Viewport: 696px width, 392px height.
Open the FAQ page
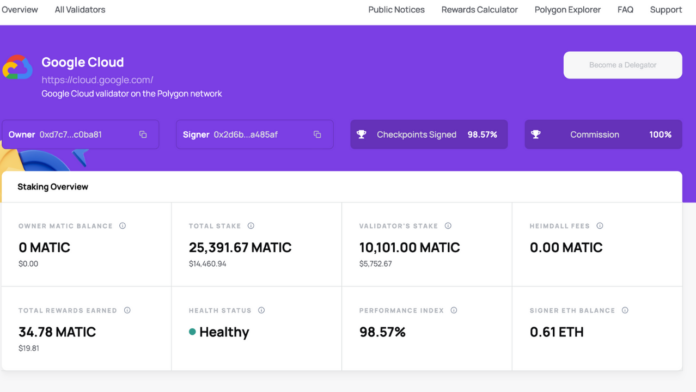625,10
